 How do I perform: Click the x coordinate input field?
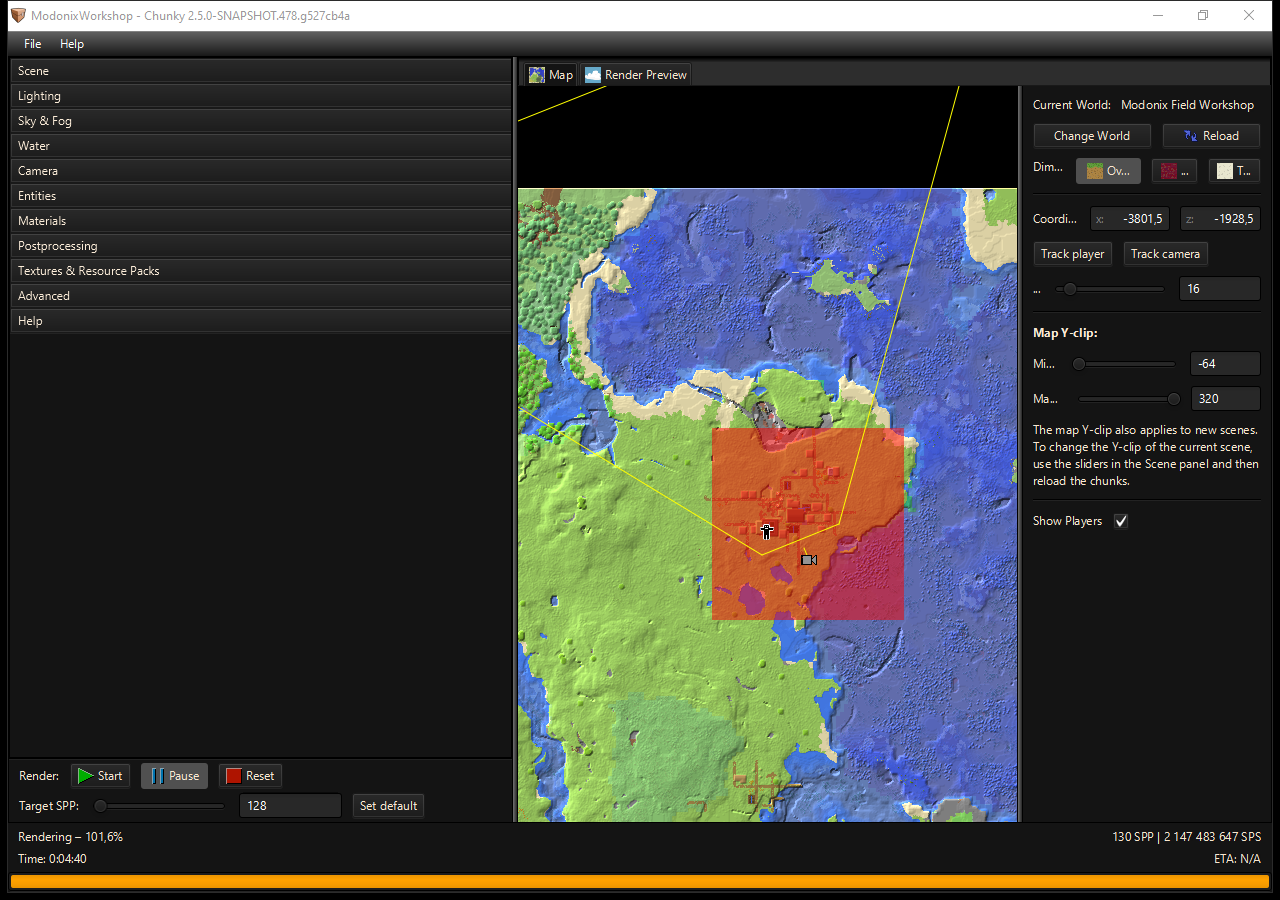(x=1130, y=219)
